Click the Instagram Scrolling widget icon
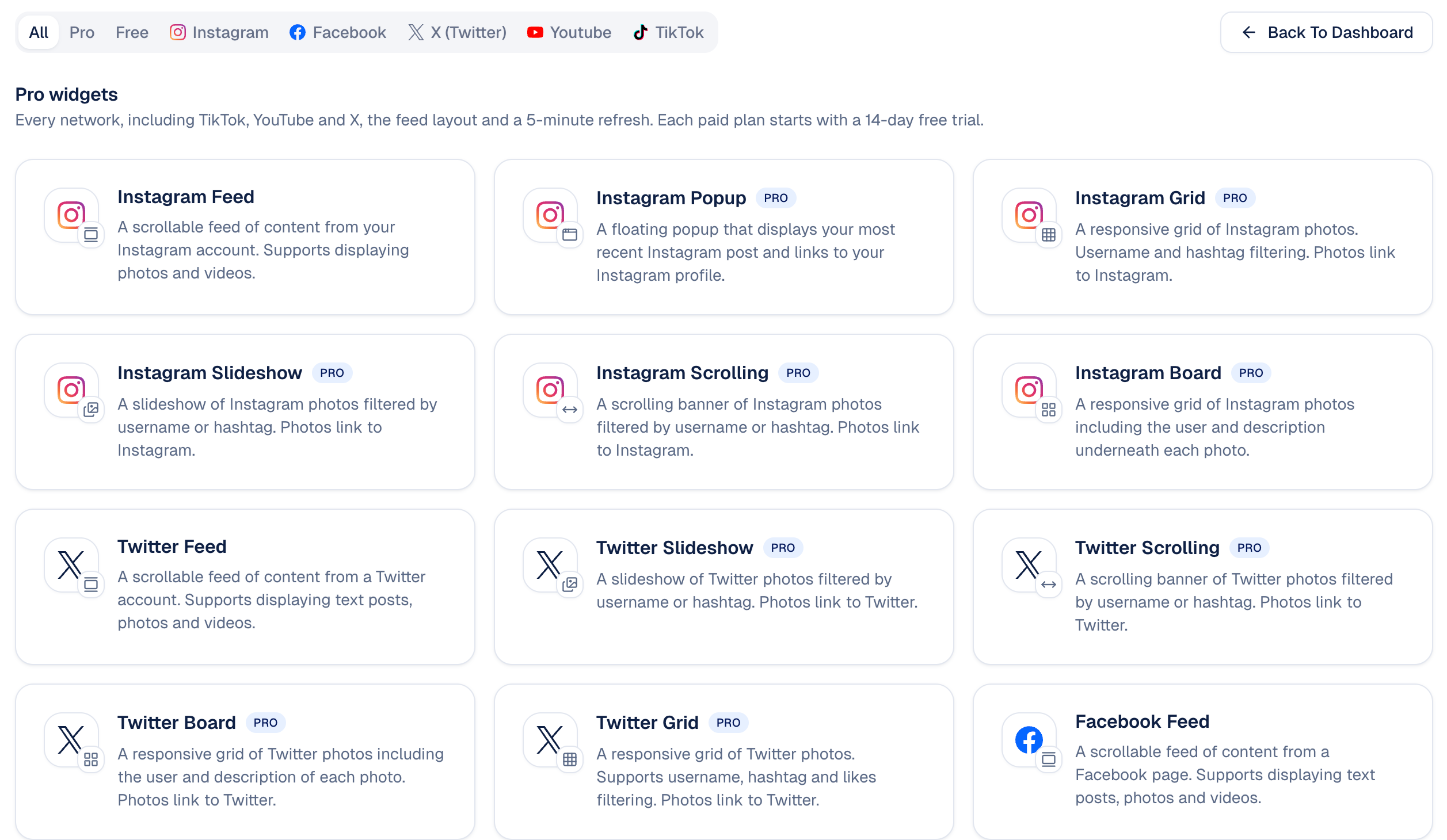This screenshot has width=1447, height=840. click(550, 390)
